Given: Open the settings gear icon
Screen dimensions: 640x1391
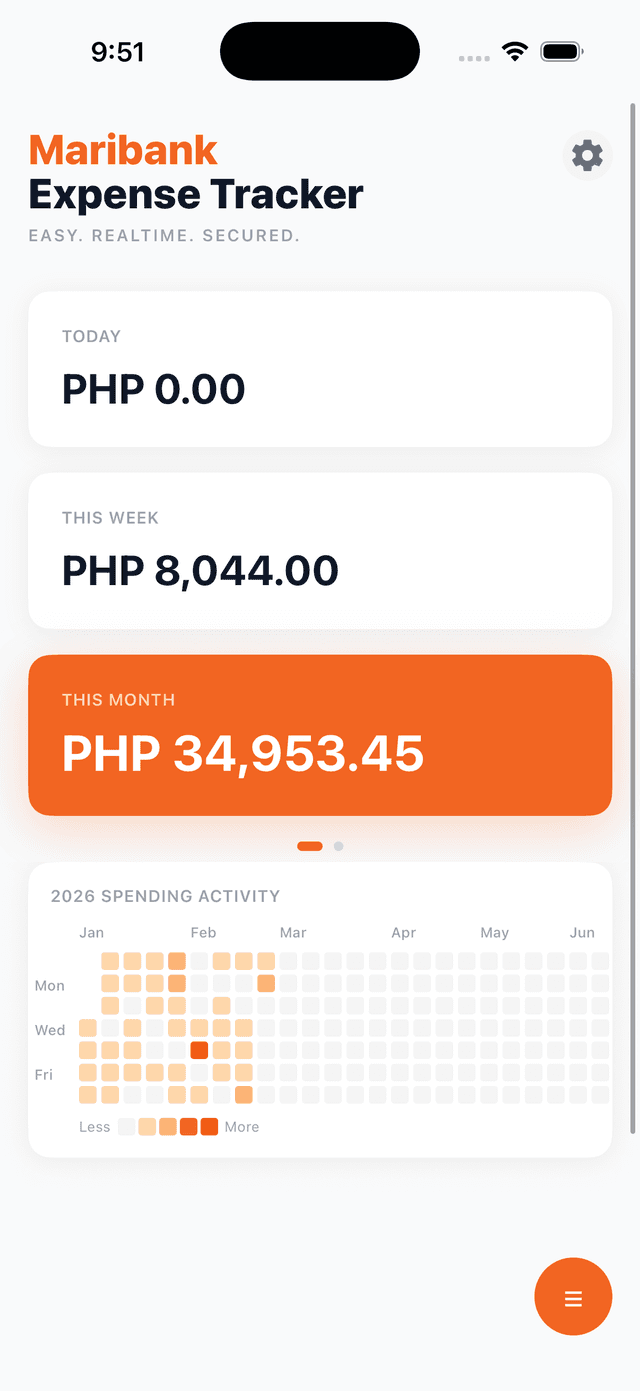Looking at the screenshot, I should tap(586, 155).
